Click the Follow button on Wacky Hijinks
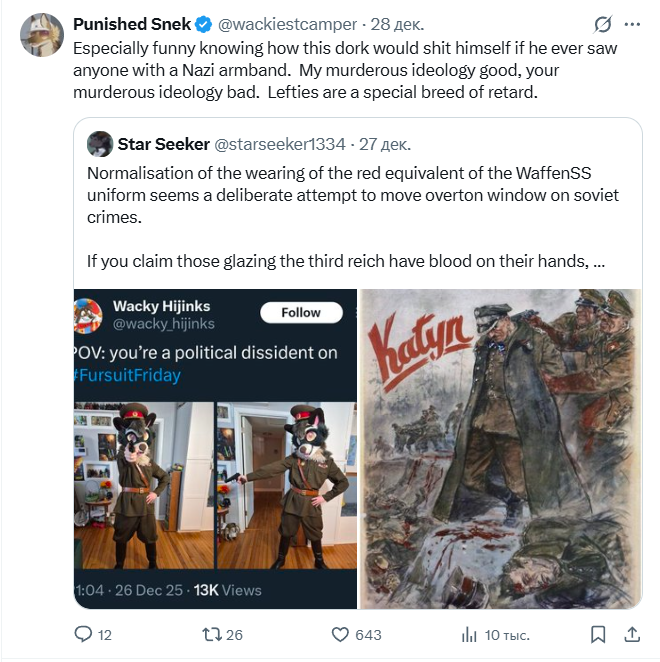The height and width of the screenshot is (662, 660). (x=301, y=313)
